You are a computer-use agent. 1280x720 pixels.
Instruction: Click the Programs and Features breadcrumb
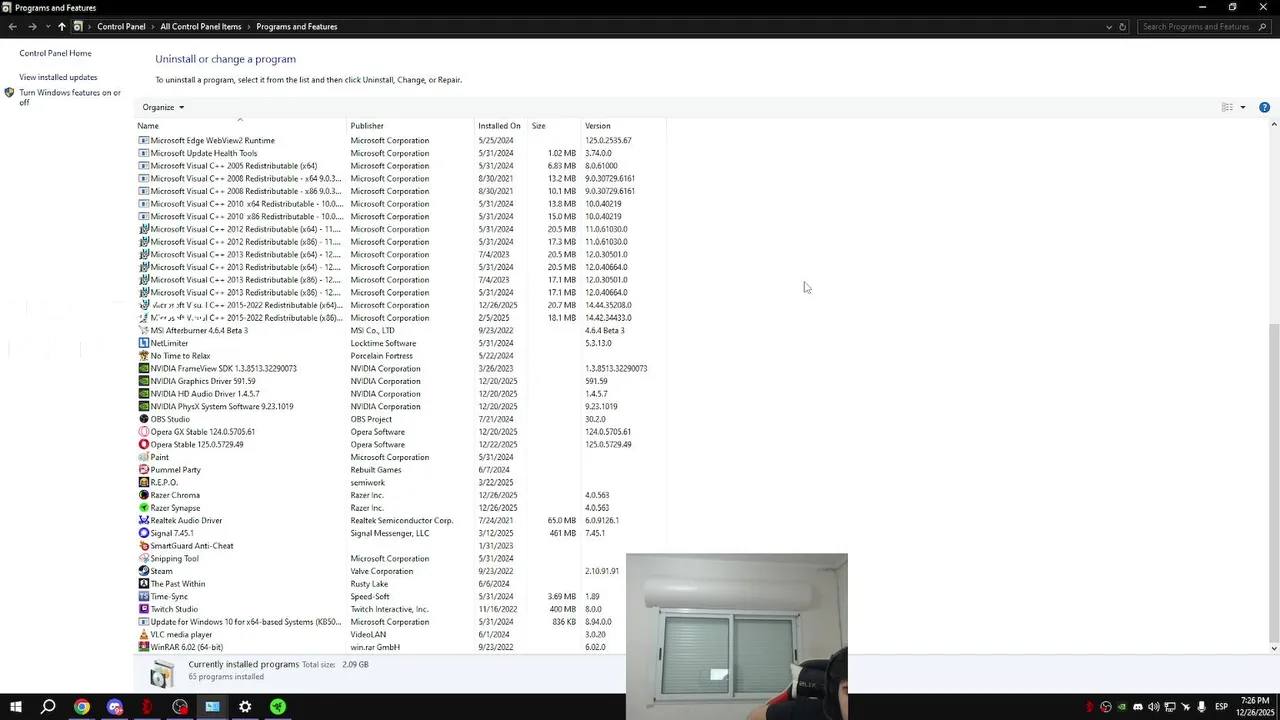297,27
